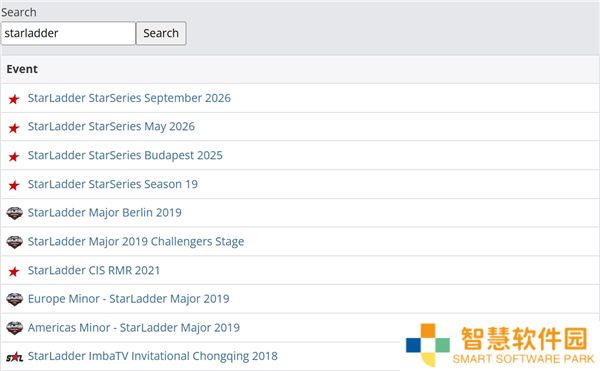Click the SL logo beside ImbaTV Invitational Chongqing

click(x=15, y=357)
